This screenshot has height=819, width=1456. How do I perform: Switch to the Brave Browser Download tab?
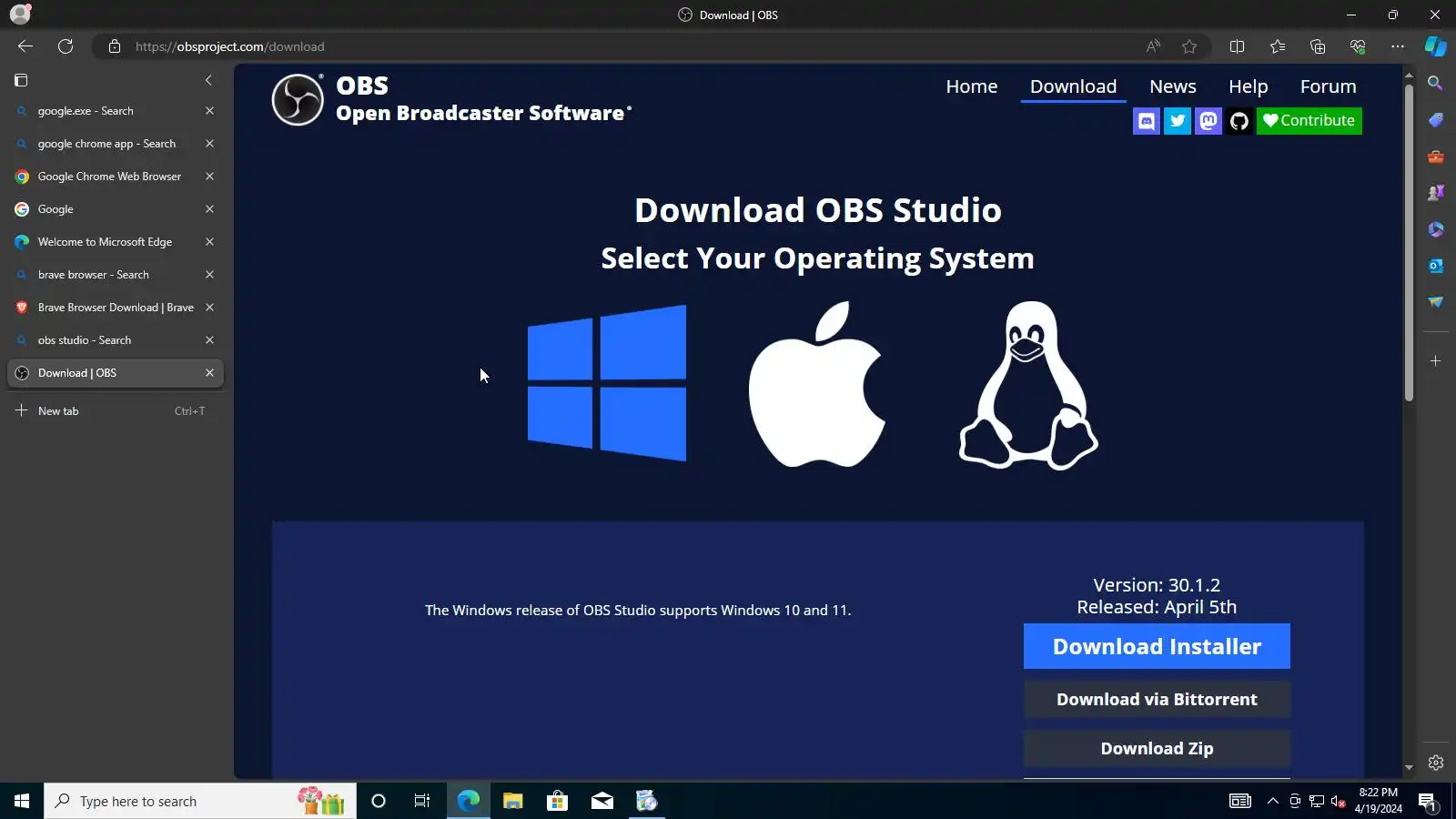coord(116,308)
